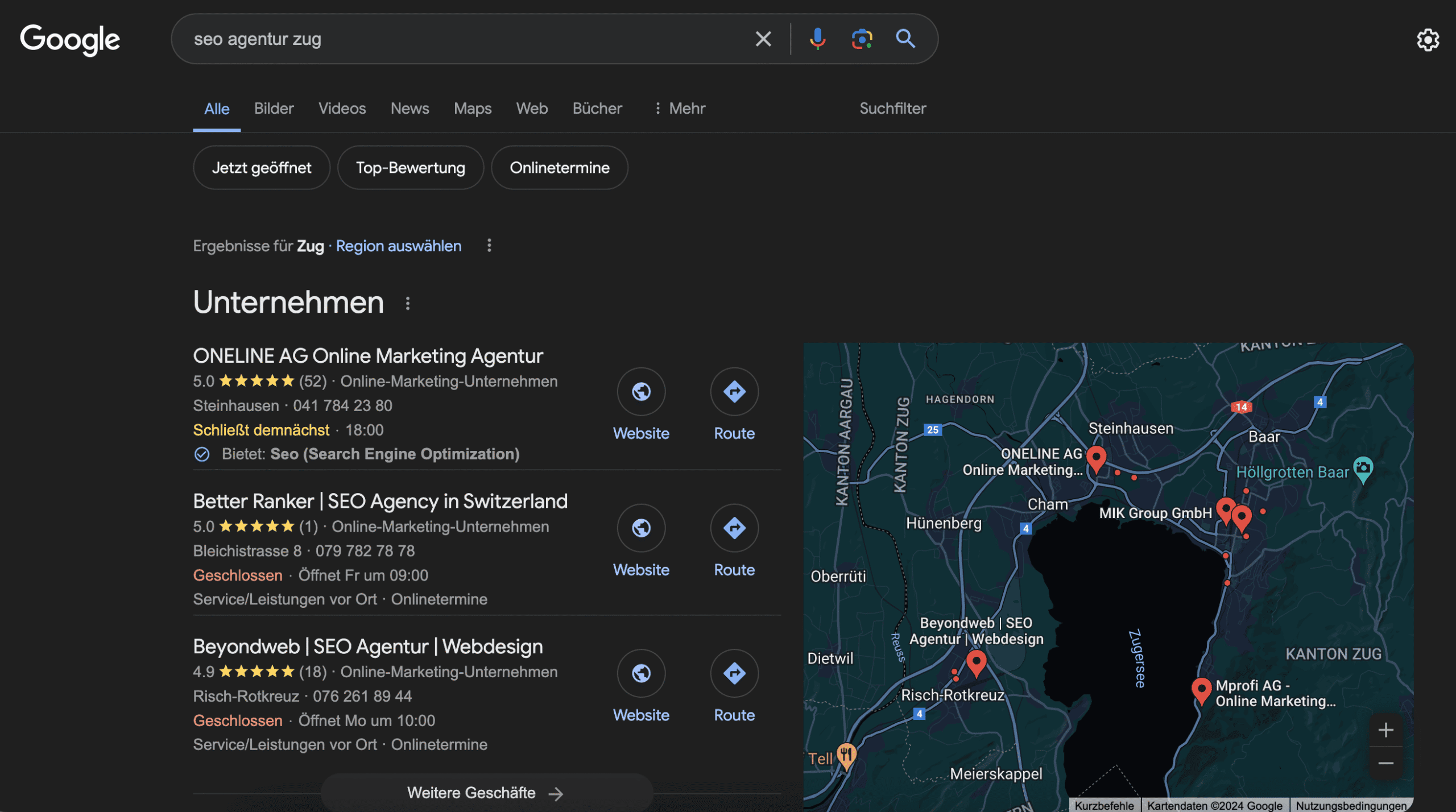Click Route label for Better Ranker
Viewport: 1456px width, 812px height.
(x=734, y=570)
